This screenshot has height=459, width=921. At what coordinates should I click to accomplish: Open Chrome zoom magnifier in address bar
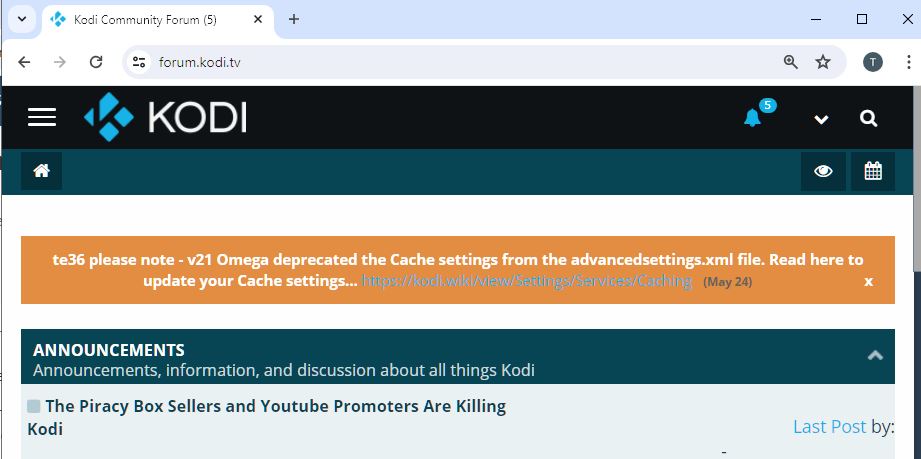click(x=791, y=62)
